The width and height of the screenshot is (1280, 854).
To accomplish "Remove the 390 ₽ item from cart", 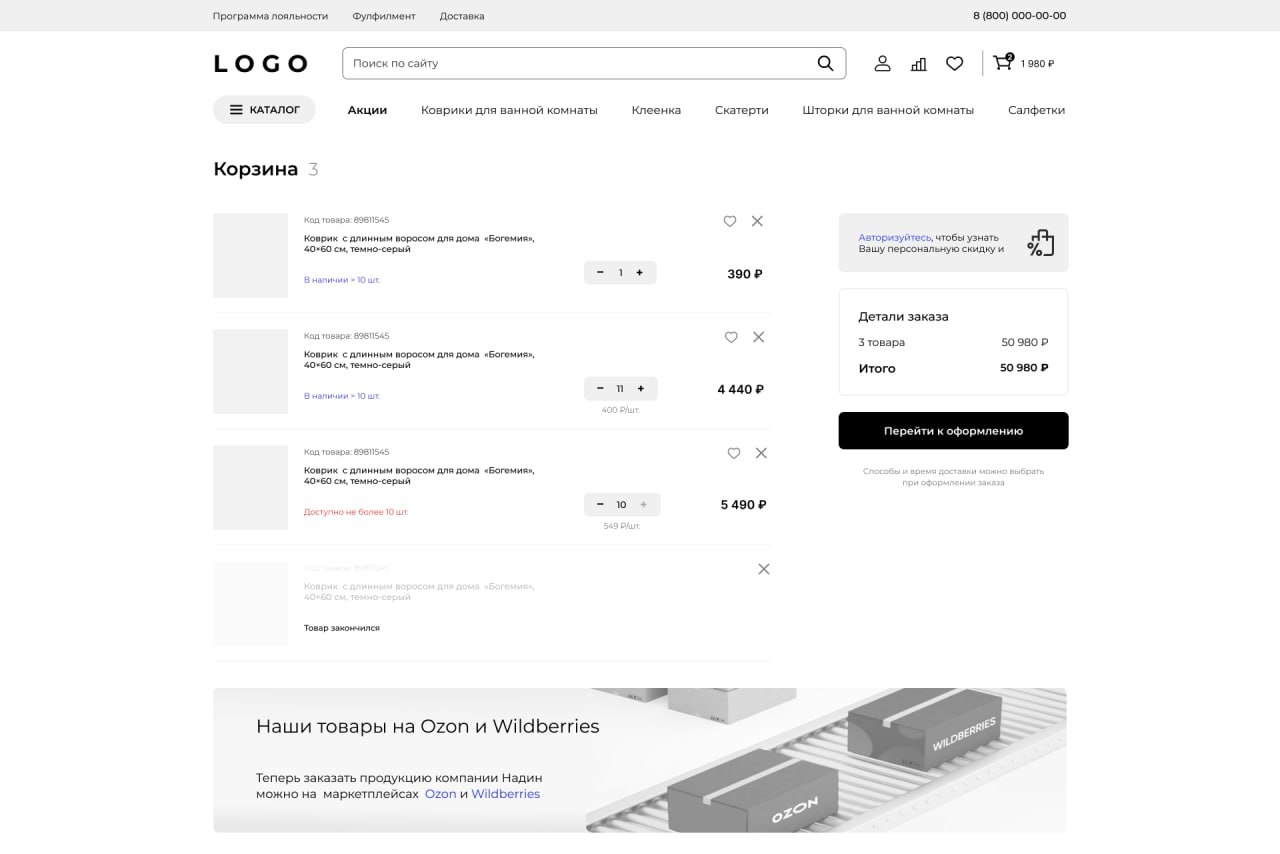I will pos(757,221).
